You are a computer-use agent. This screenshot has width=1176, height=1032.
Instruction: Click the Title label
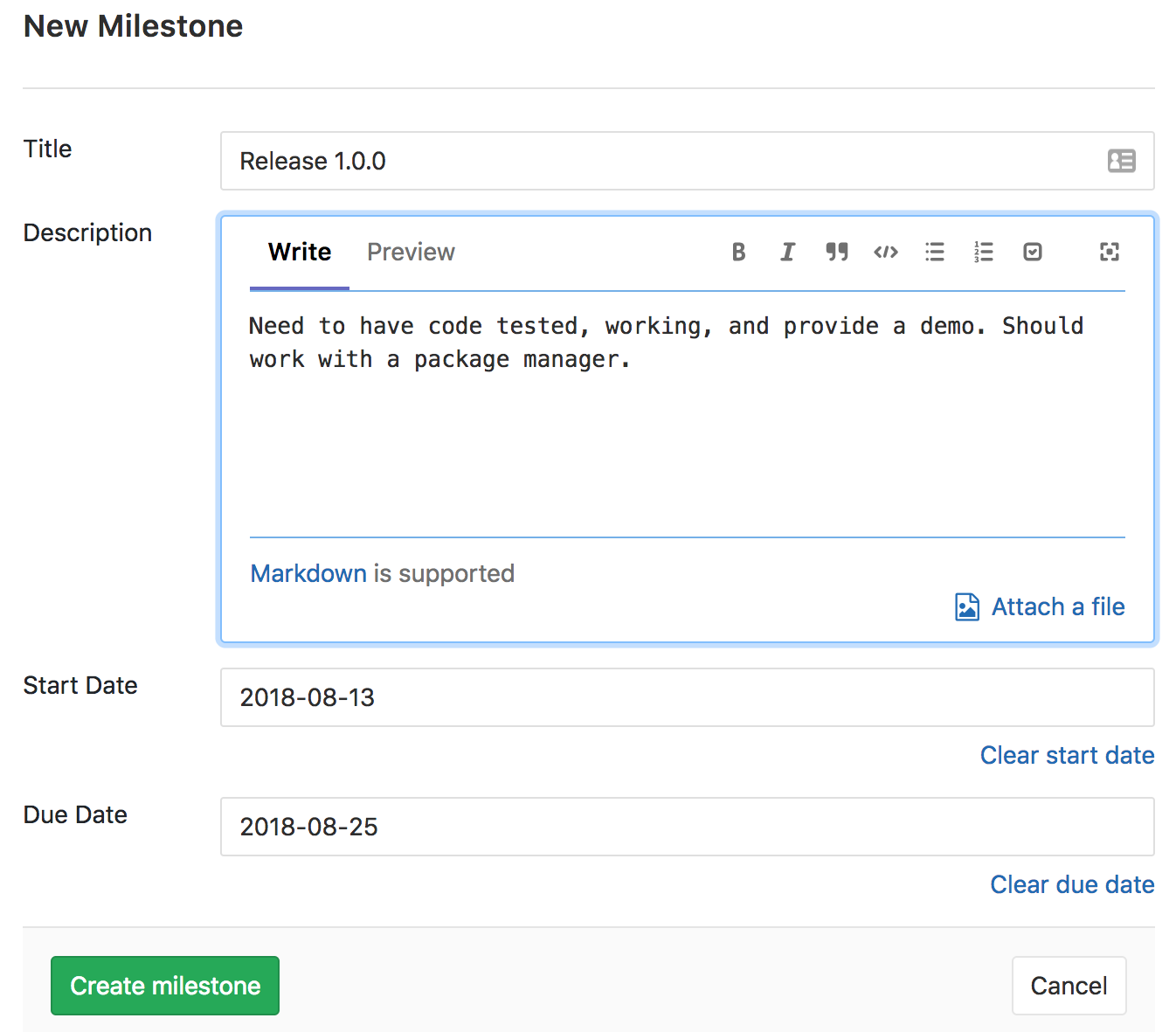[47, 149]
